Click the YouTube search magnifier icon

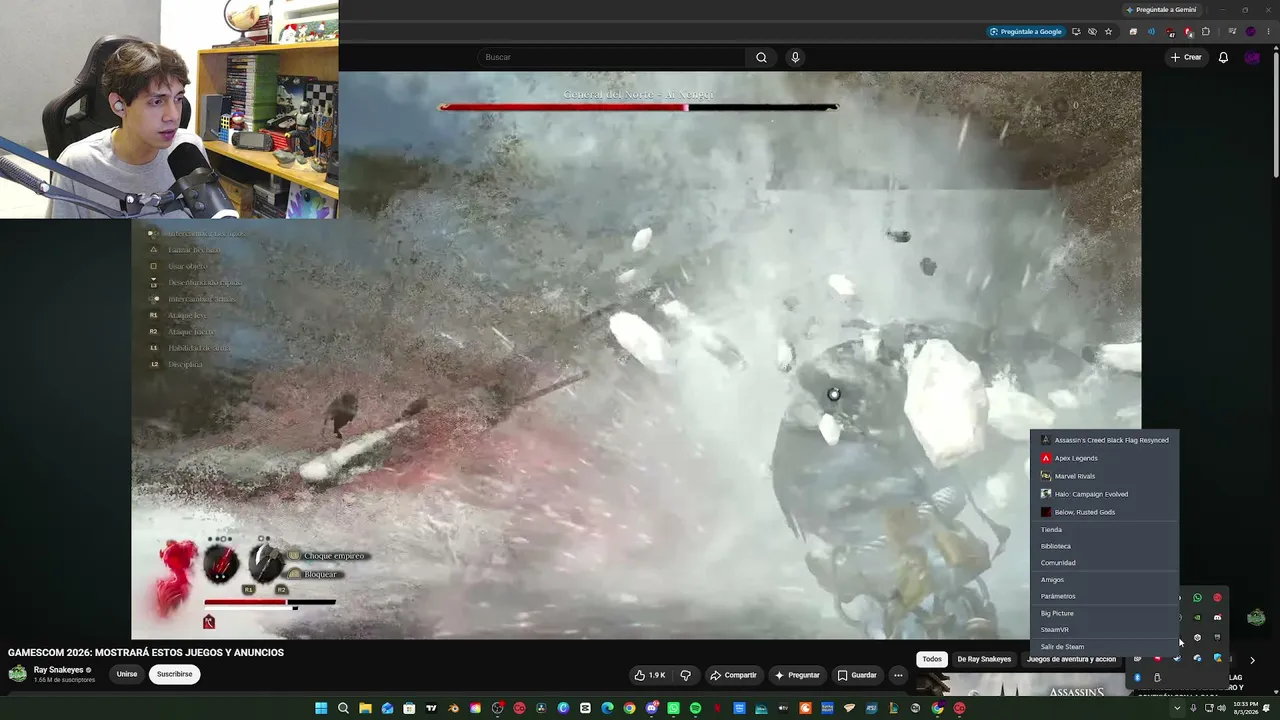(761, 57)
